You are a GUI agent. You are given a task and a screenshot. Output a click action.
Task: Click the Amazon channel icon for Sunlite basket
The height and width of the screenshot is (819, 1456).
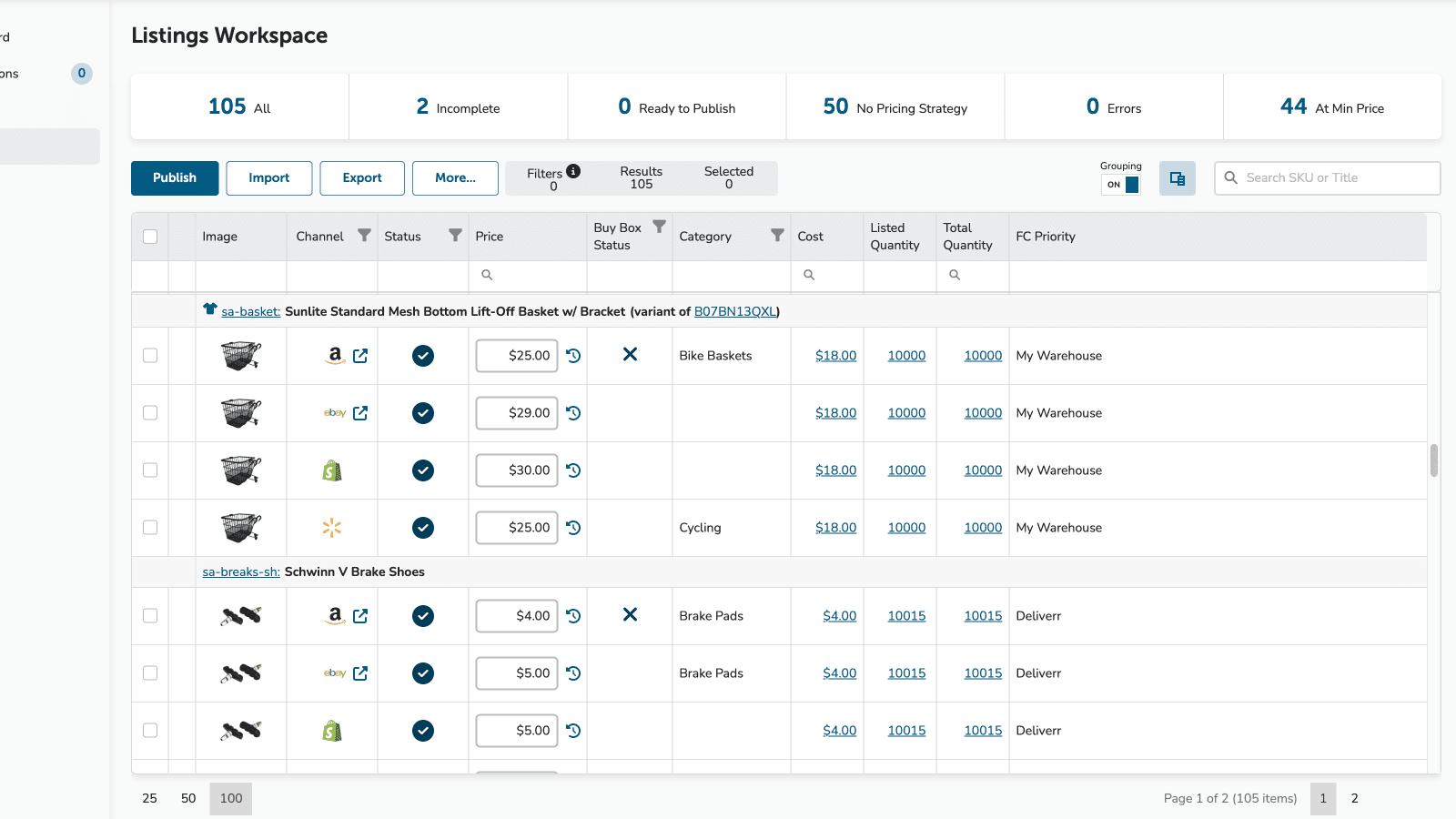[x=333, y=356]
